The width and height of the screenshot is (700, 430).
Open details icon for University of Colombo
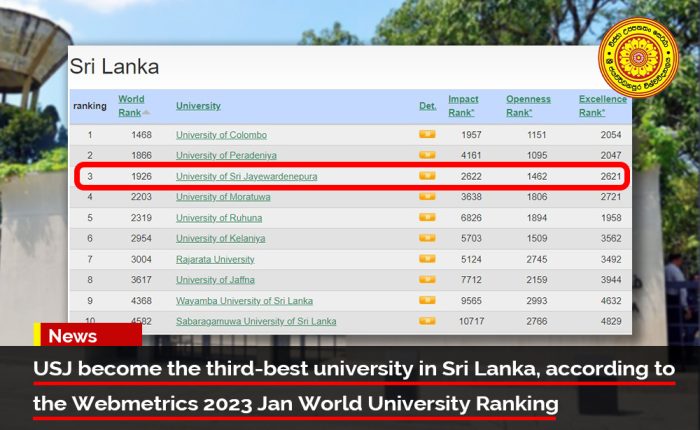tap(427, 134)
